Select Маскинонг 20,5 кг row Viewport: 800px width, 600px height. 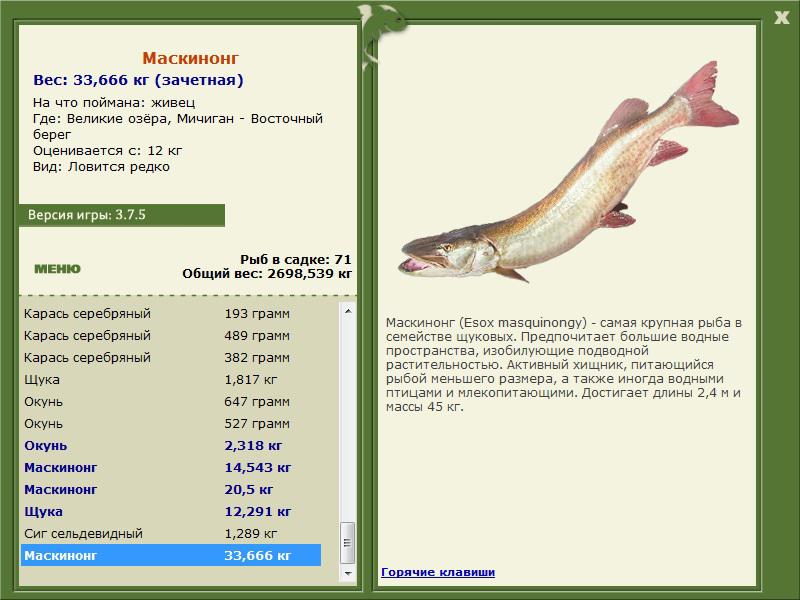pyautogui.click(x=171, y=489)
